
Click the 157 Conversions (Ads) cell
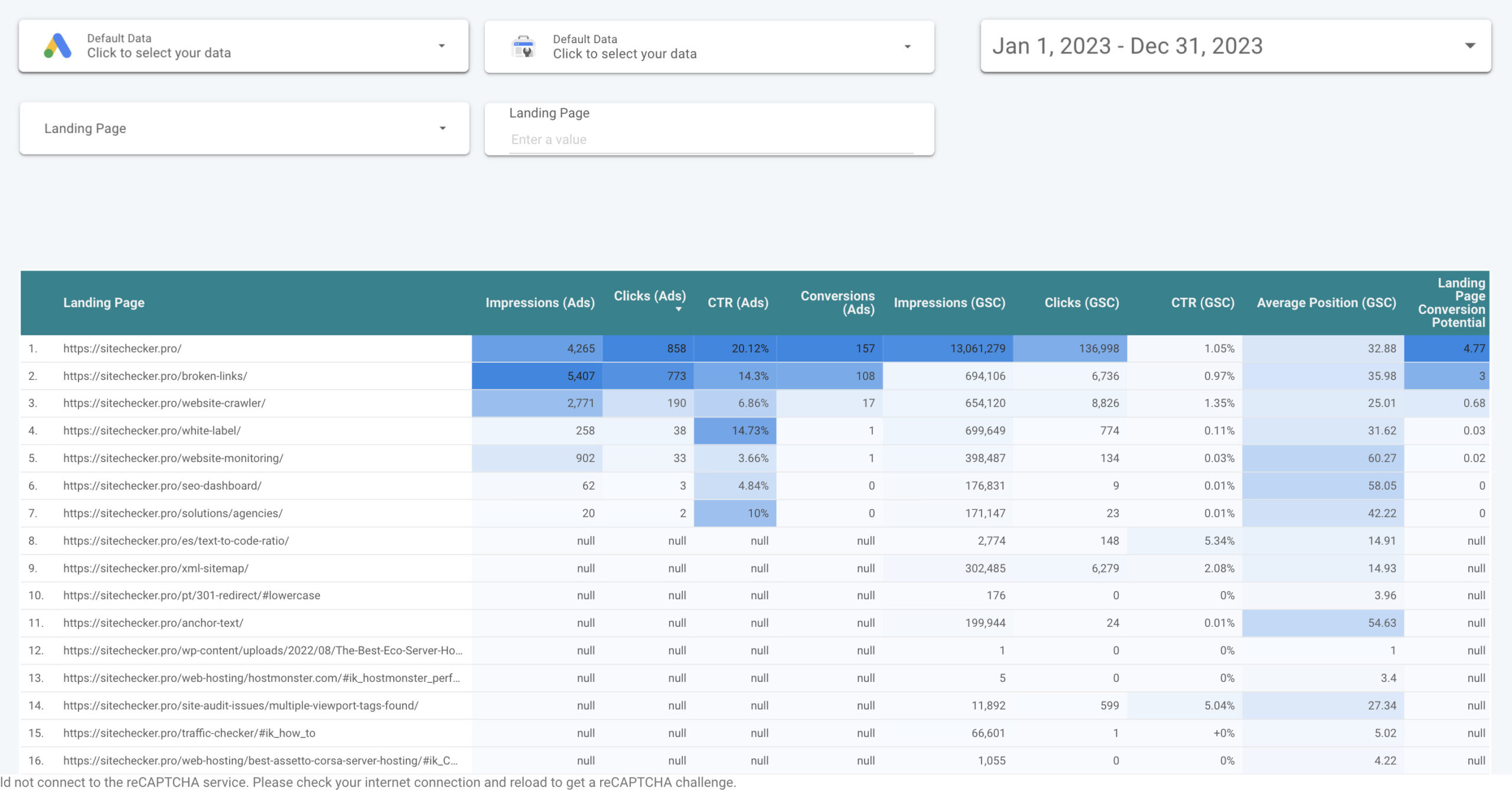point(829,349)
